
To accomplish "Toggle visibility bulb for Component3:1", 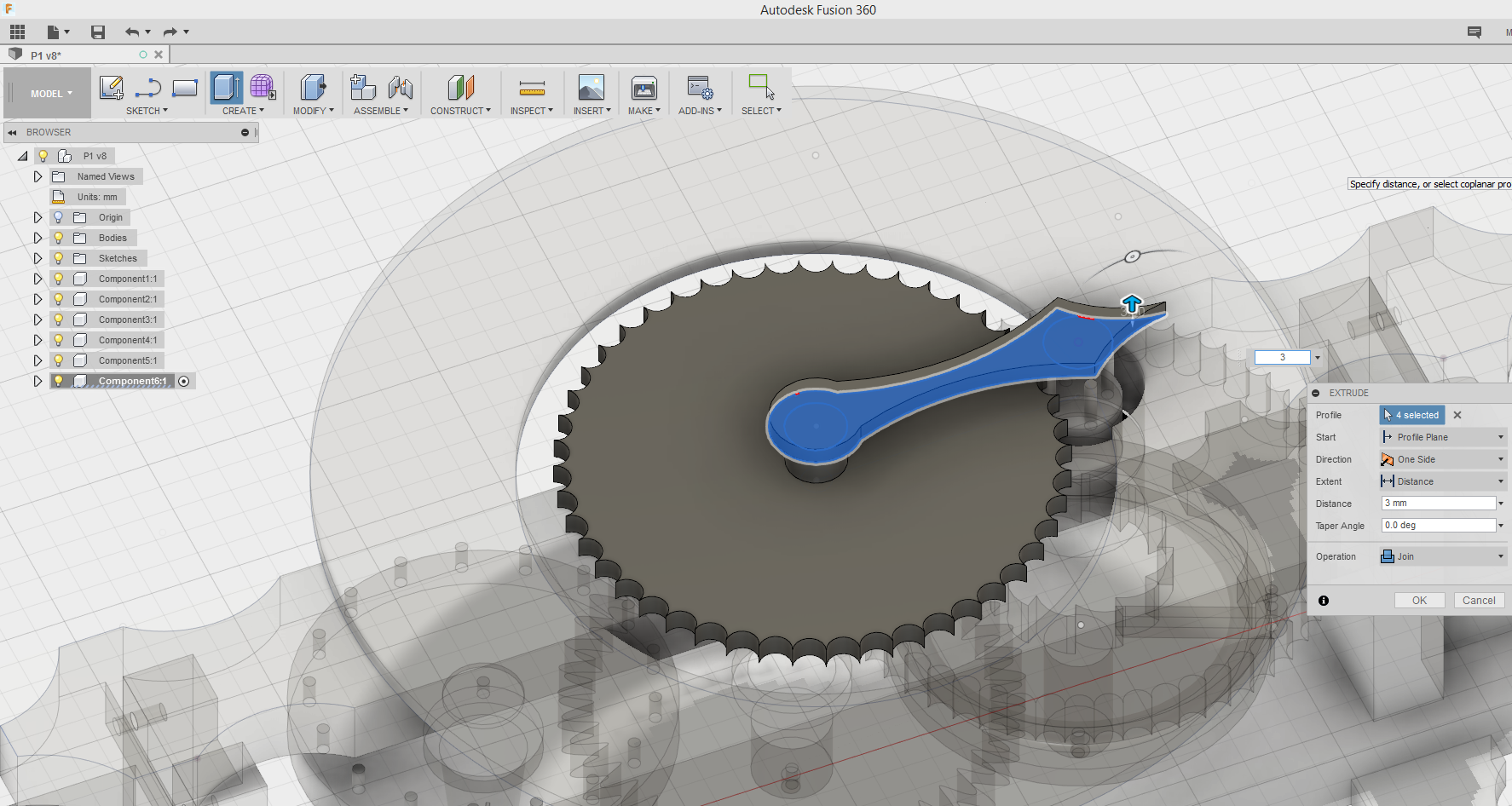I will point(58,320).
